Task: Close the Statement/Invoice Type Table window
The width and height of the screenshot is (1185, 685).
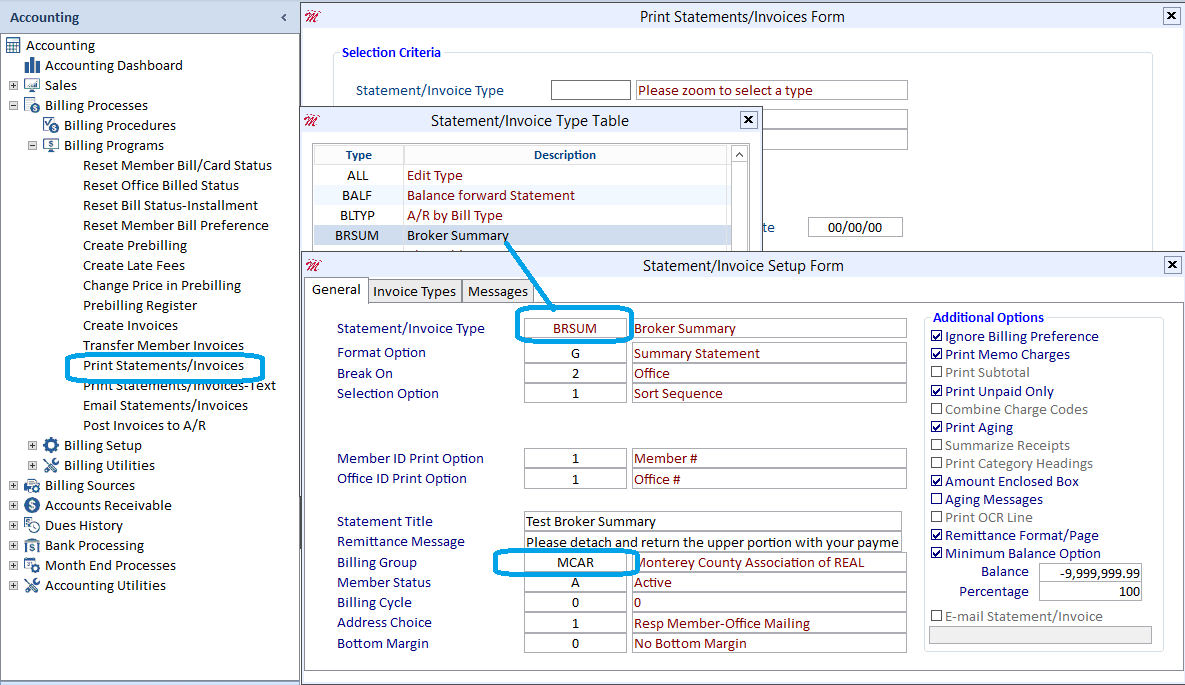Action: pos(748,119)
